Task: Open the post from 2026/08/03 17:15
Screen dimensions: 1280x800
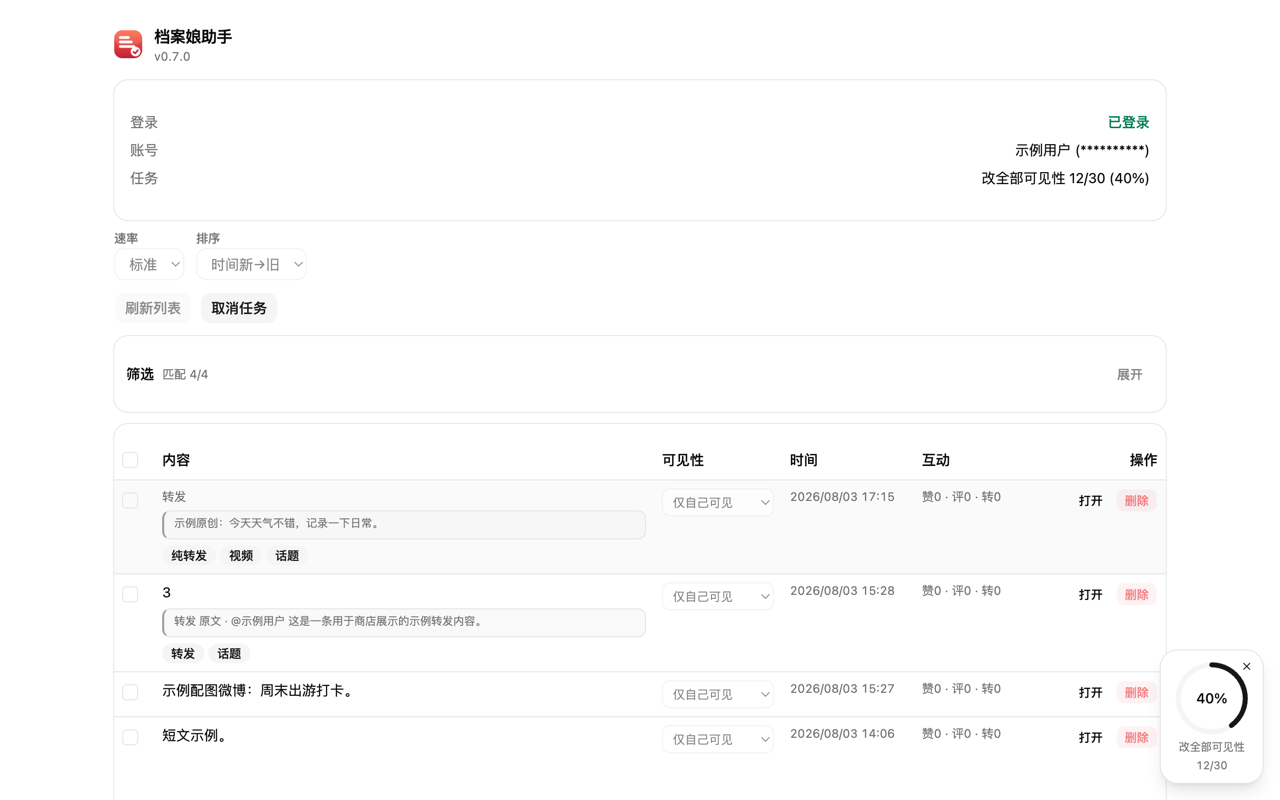Action: tap(1090, 501)
